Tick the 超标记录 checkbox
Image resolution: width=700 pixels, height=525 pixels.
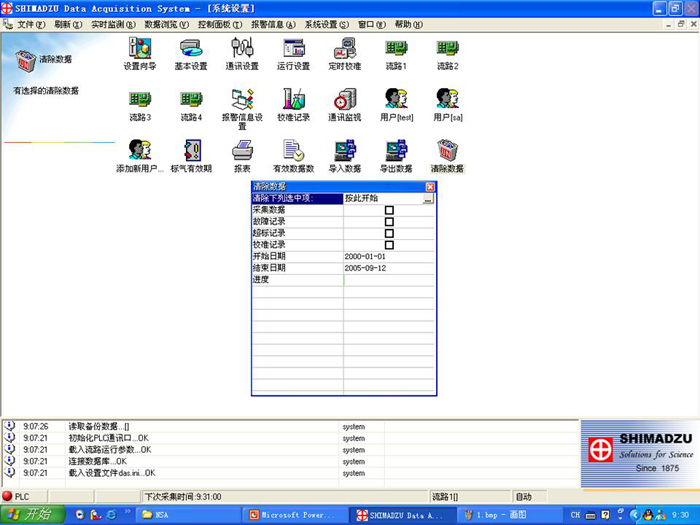pyautogui.click(x=389, y=233)
